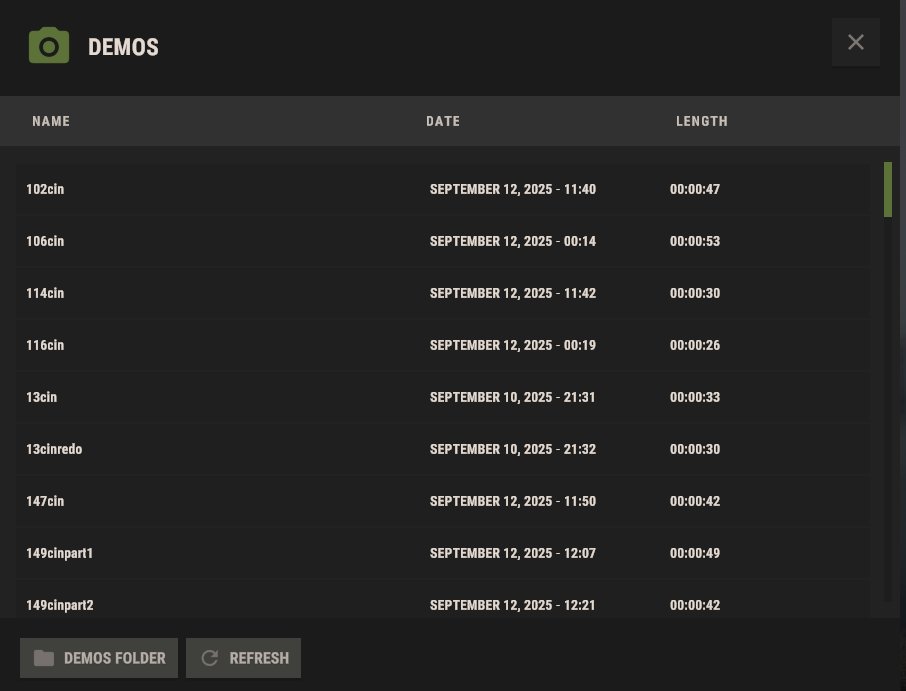The width and height of the screenshot is (906, 691).
Task: Click date September 12, 2025 - 12:21
Action: [513, 605]
